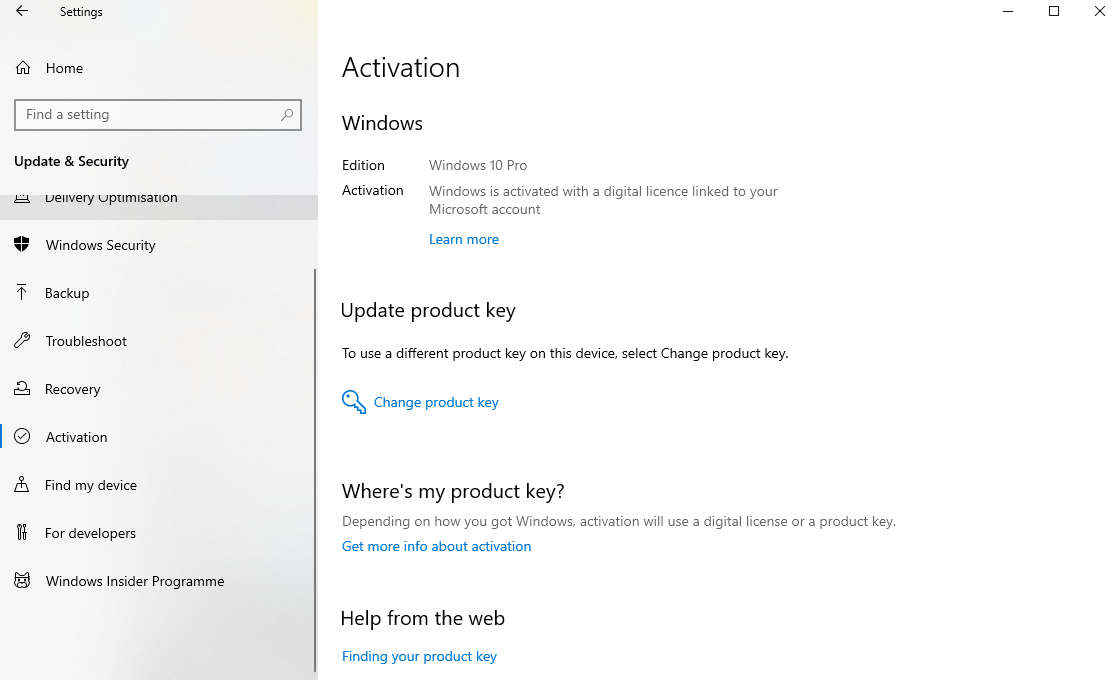Open Windows Insider Programme settings

tap(158, 581)
